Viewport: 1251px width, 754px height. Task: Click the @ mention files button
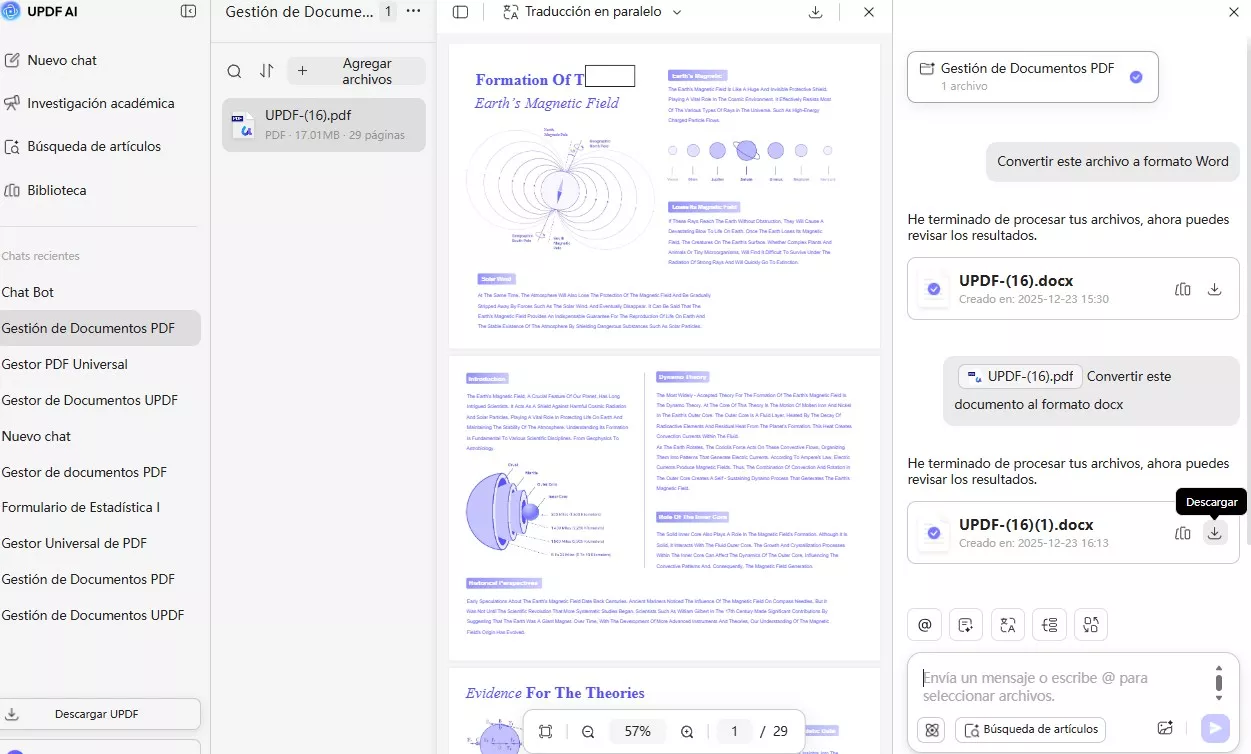tap(924, 625)
